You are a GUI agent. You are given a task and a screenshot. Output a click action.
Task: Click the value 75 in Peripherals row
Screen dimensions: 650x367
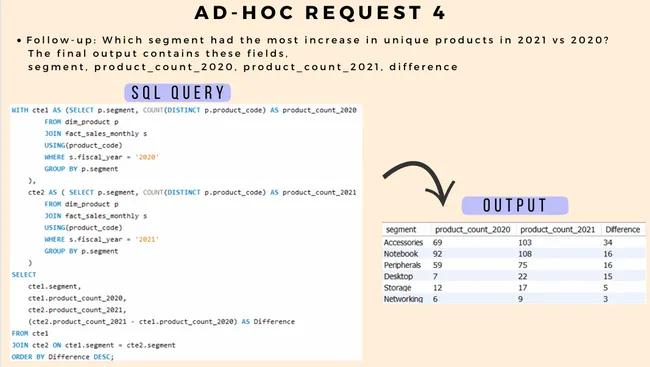[x=523, y=265]
